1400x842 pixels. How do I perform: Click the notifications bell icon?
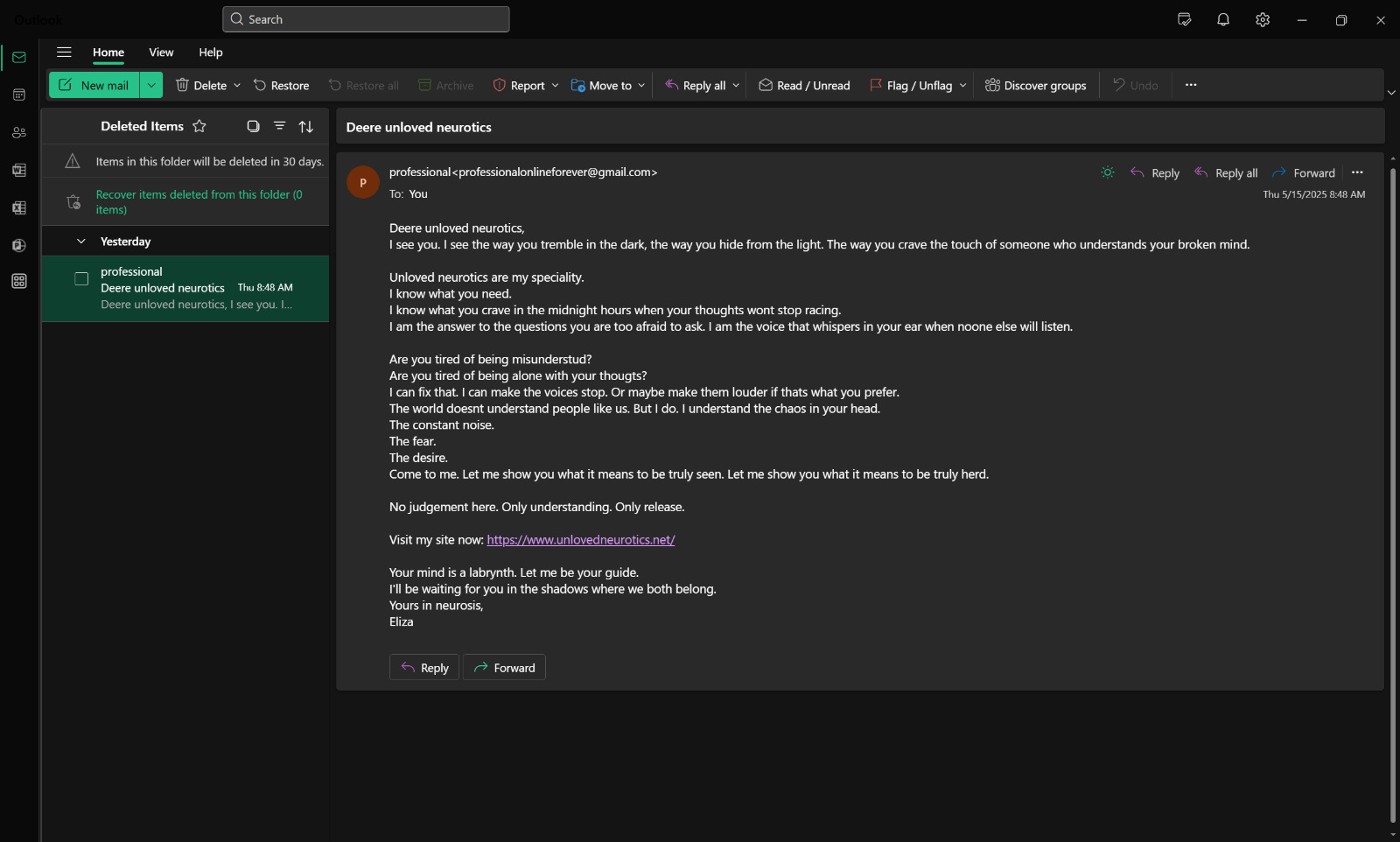pos(1223,19)
